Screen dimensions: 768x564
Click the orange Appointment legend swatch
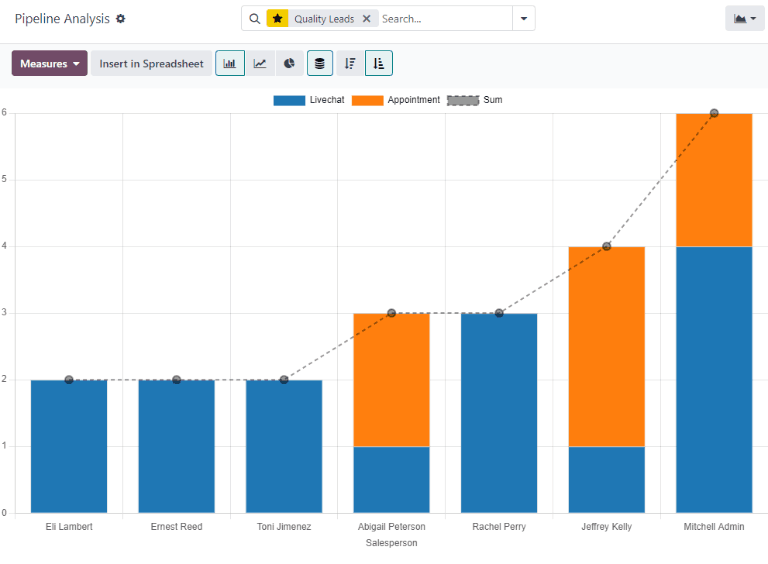point(368,100)
